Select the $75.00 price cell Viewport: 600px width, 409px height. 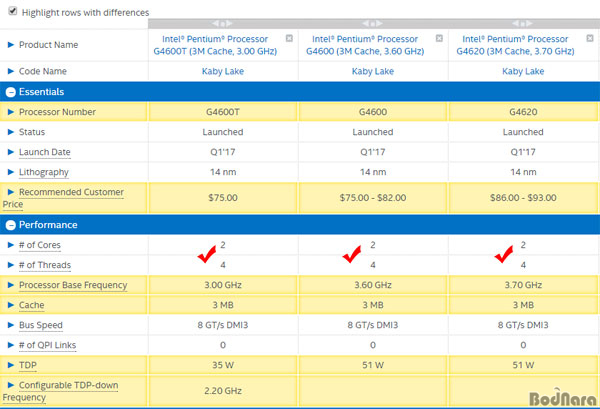[x=223, y=198]
